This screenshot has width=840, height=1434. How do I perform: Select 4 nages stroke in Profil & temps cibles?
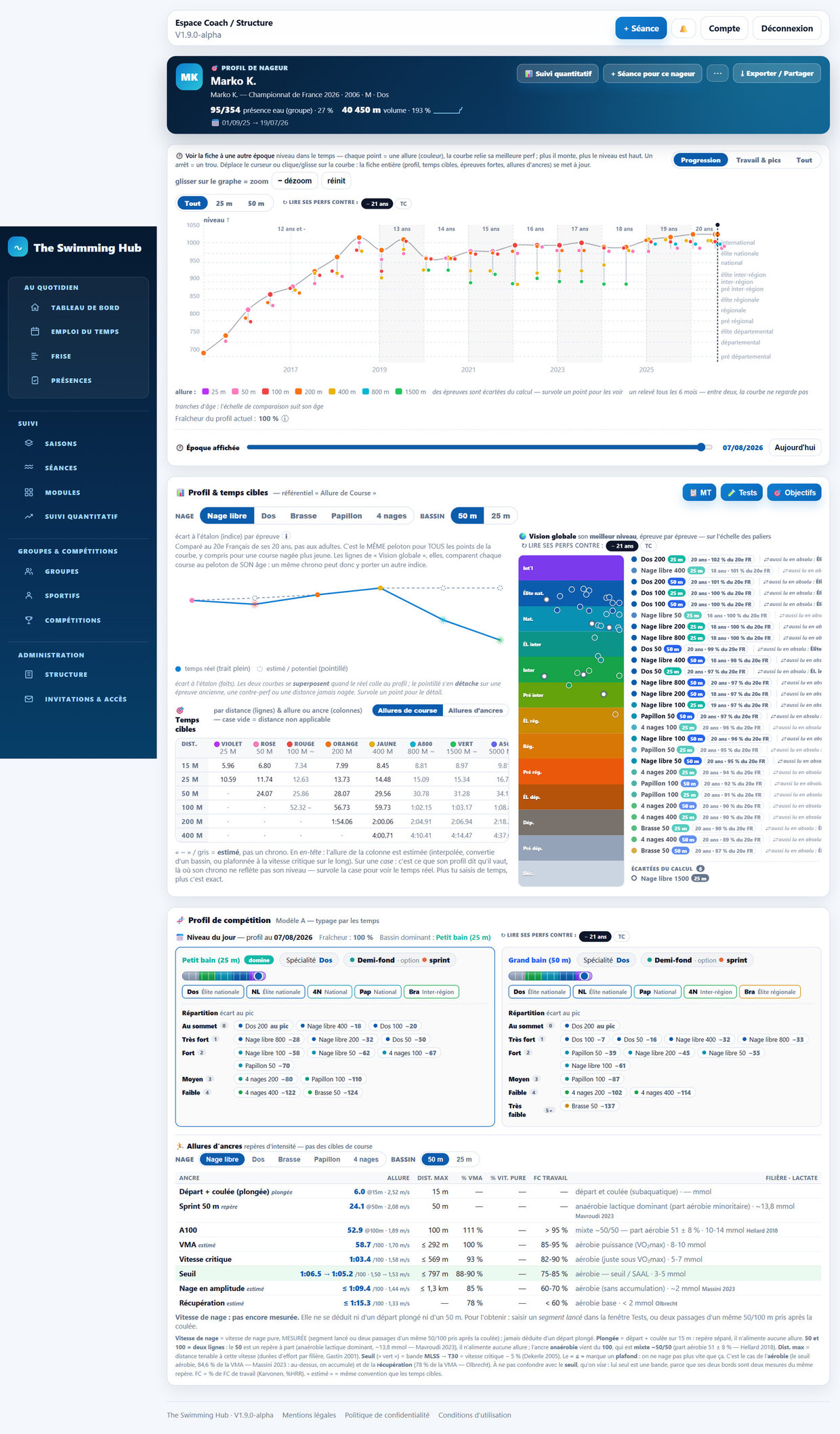(392, 516)
